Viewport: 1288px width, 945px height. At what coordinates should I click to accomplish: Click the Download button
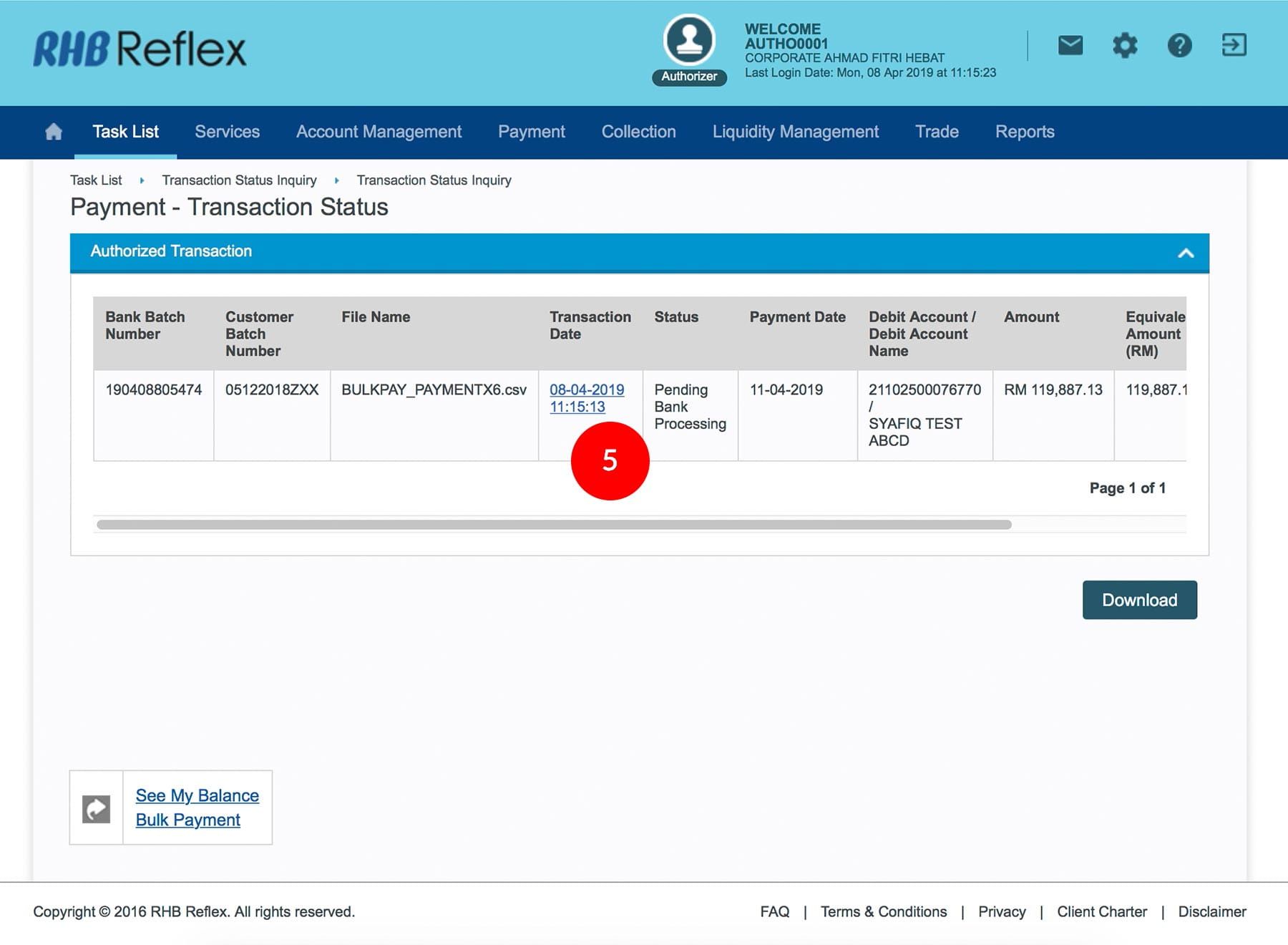[1139, 600]
